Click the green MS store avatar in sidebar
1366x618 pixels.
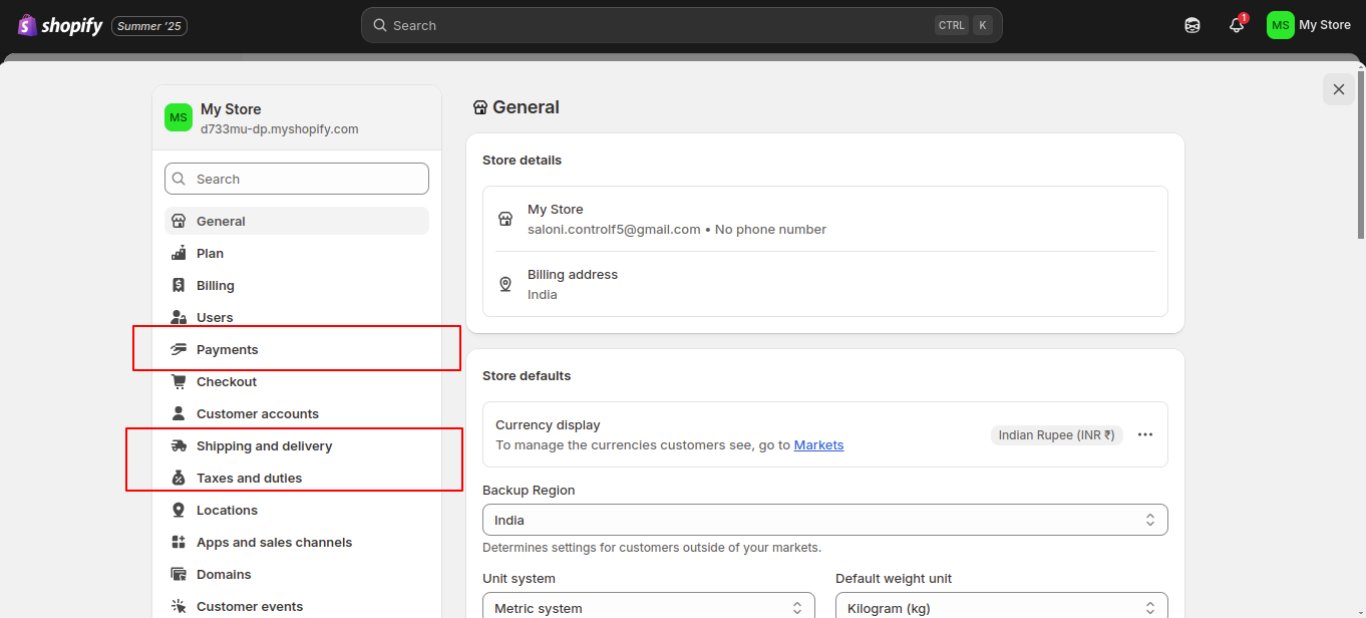click(x=178, y=117)
